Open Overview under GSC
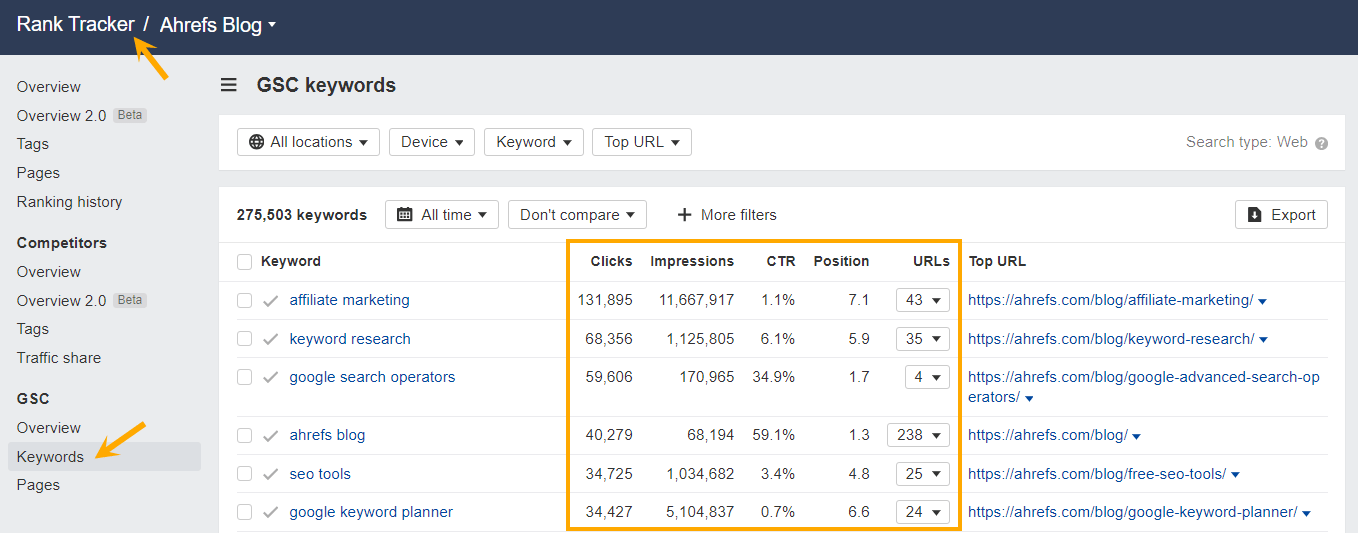This screenshot has height=533, width=1358. coord(49,428)
